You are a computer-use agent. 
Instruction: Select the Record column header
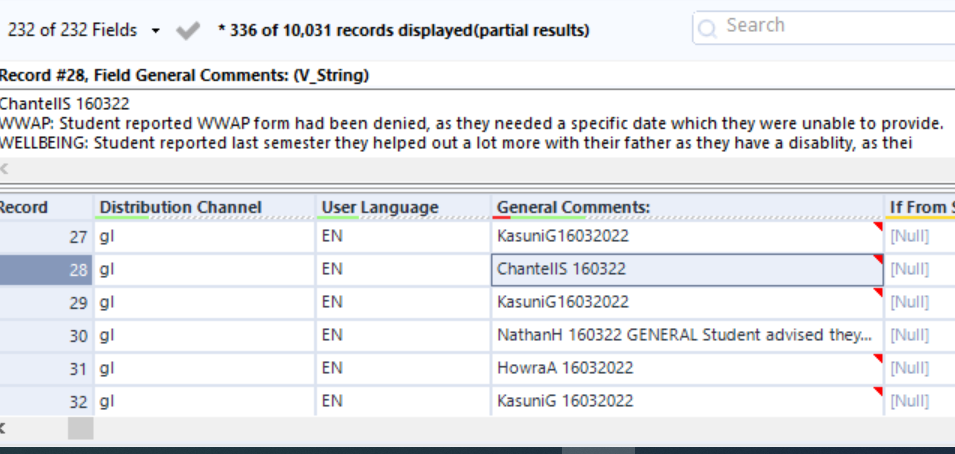(24, 207)
